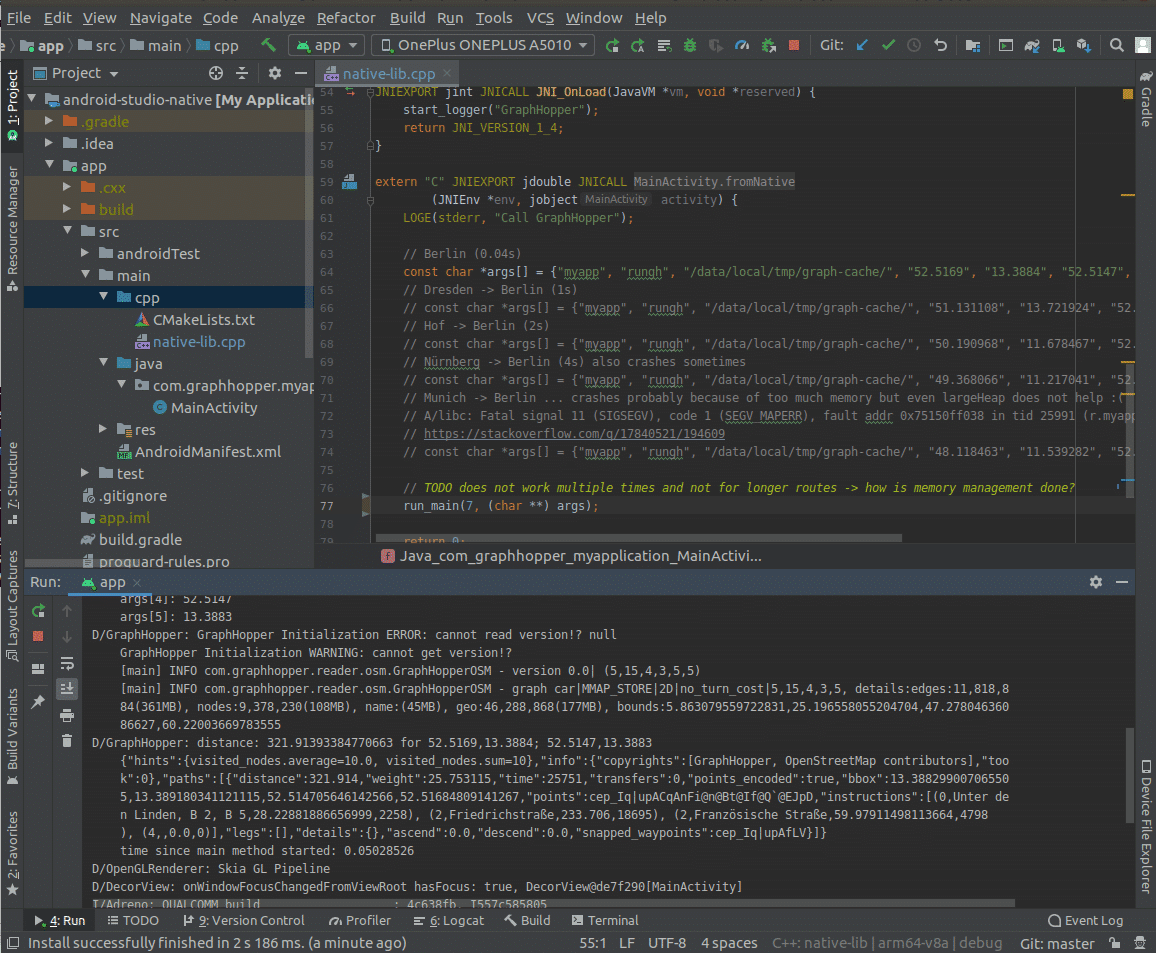Open the Android profiler gauge icon
This screenshot has width=1156, height=953.
pos(741,45)
